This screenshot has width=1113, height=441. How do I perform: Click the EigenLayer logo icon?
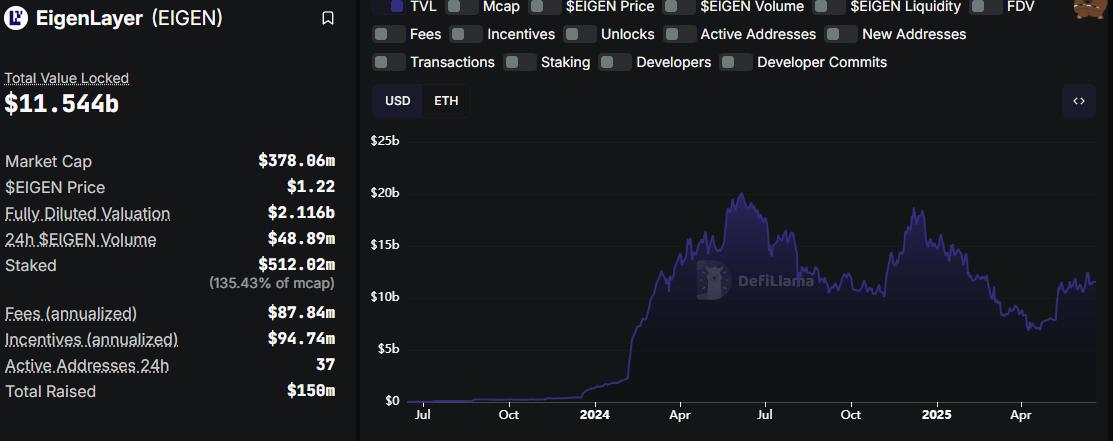[18, 18]
